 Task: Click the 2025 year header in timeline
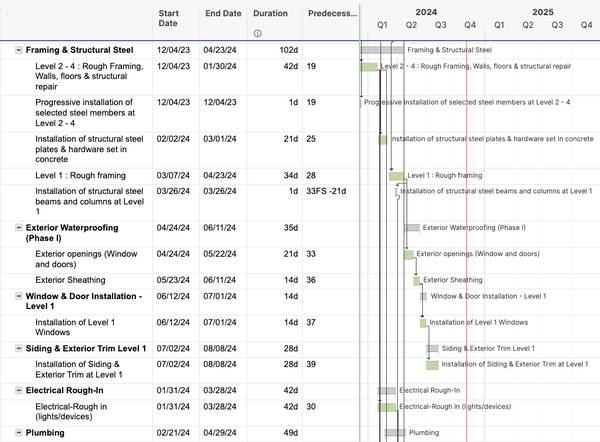(543, 12)
